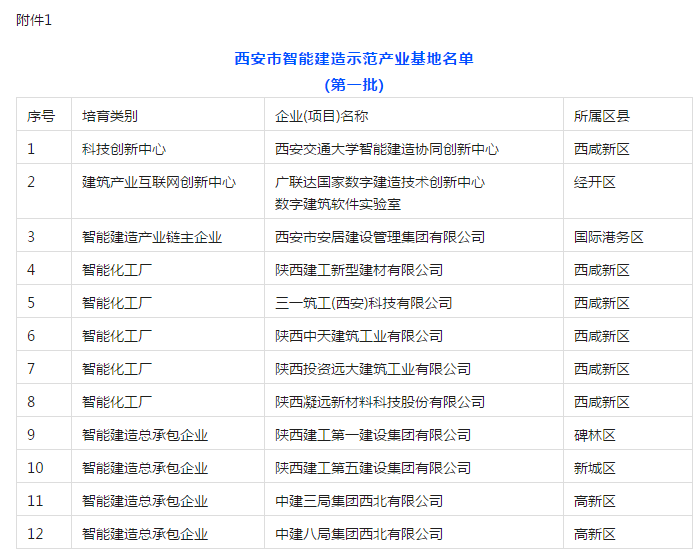Click the 智能建造产业链主企业 category cell

pyautogui.click(x=152, y=237)
